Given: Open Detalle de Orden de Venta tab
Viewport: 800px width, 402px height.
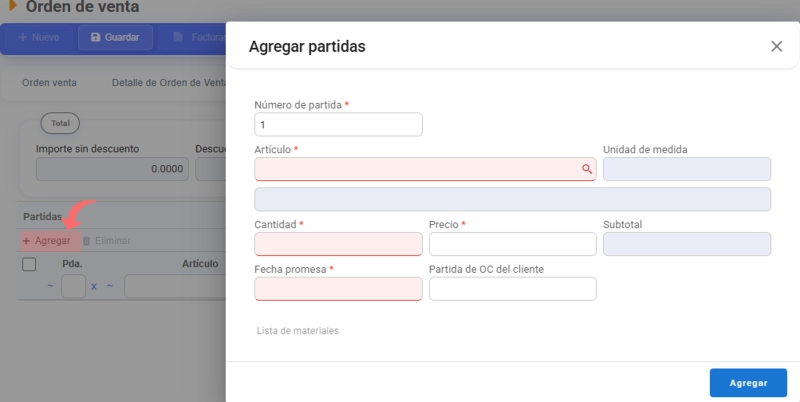Looking at the screenshot, I should [169, 83].
